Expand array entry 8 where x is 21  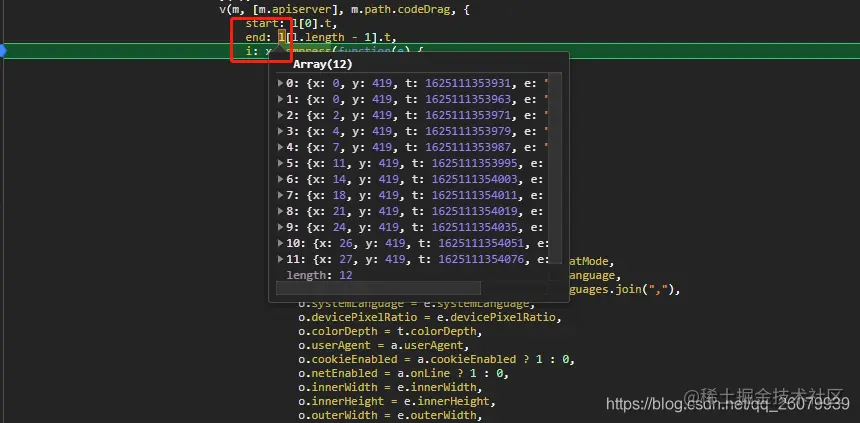[x=281, y=211]
